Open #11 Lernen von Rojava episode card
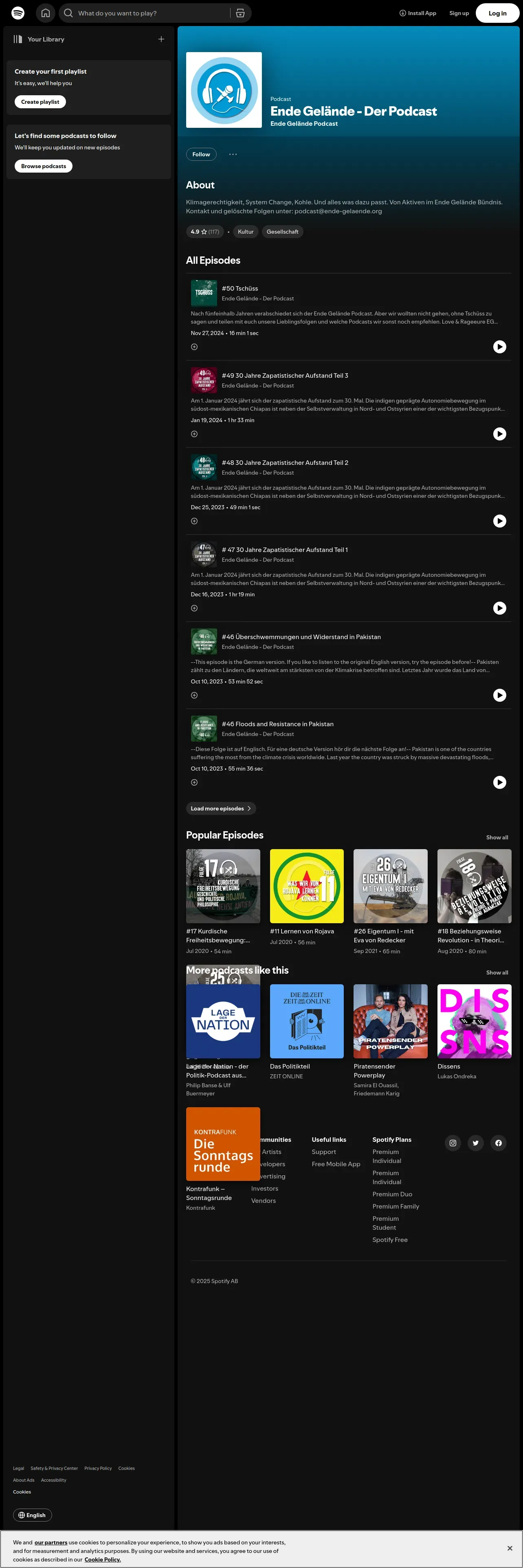523x1568 pixels. [307, 897]
